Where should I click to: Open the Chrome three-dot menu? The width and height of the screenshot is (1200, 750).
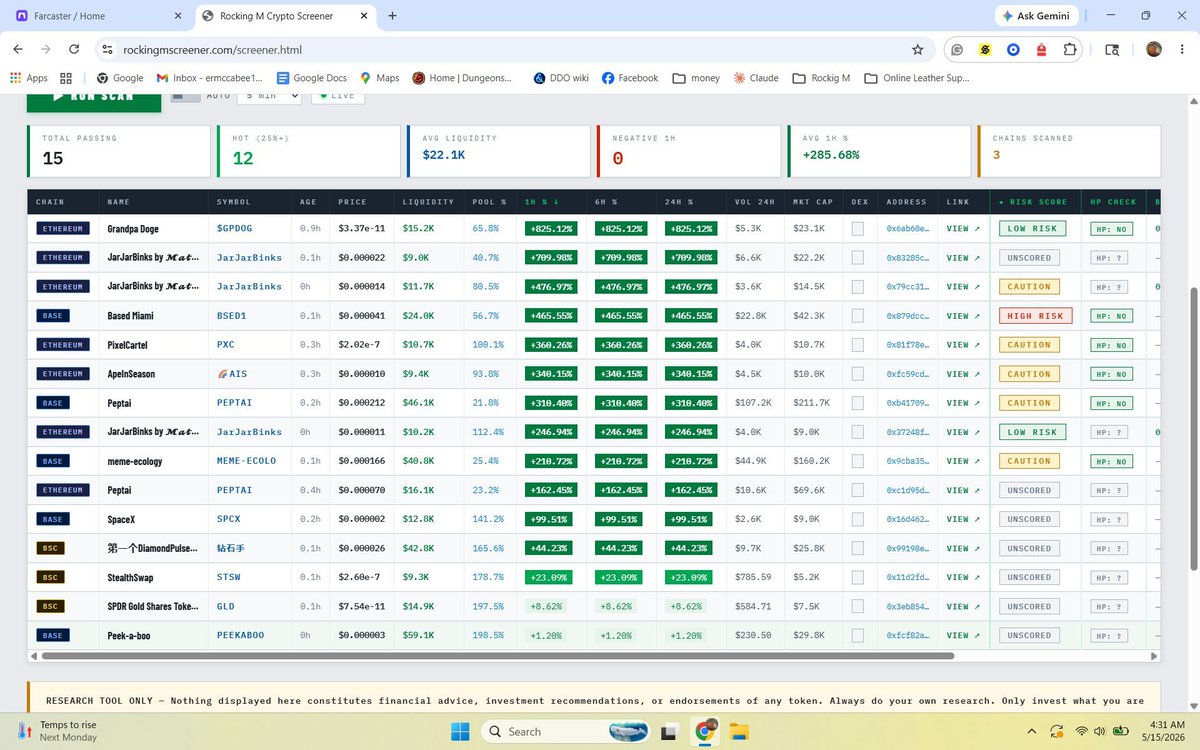click(1181, 49)
